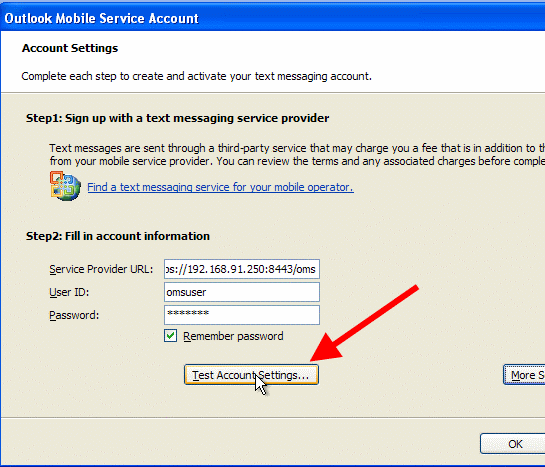This screenshot has width=545, height=467.
Task: Click the third-party service fee paragraph
Action: [x=297, y=155]
